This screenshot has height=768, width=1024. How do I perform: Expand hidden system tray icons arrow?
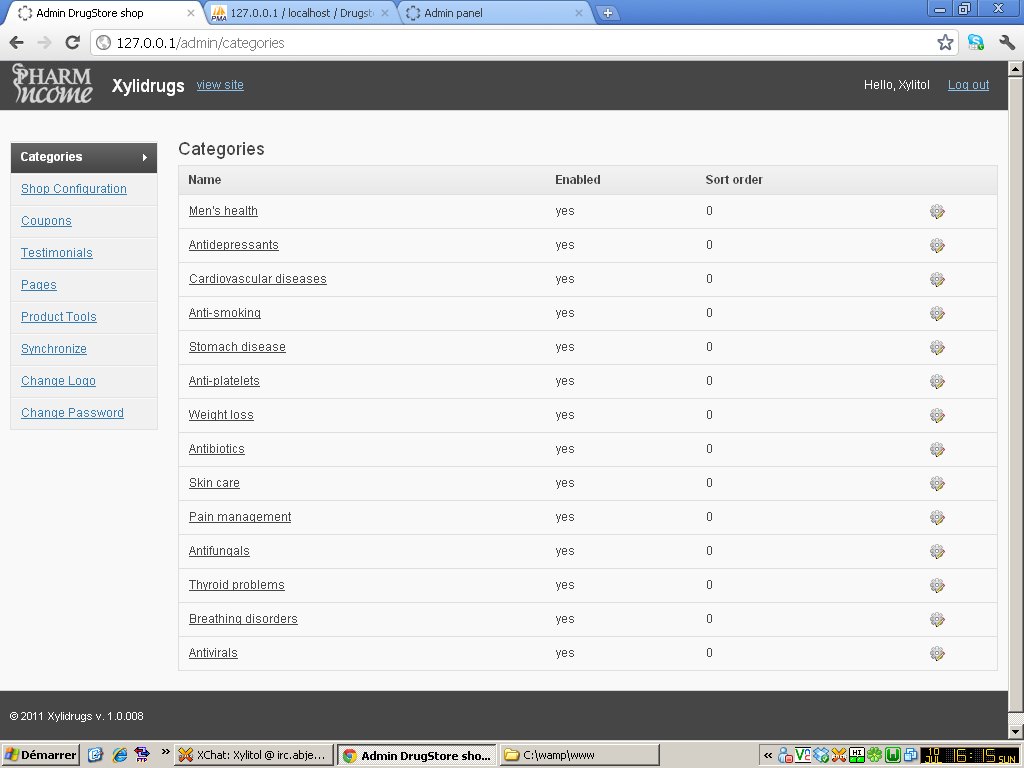[768, 756]
